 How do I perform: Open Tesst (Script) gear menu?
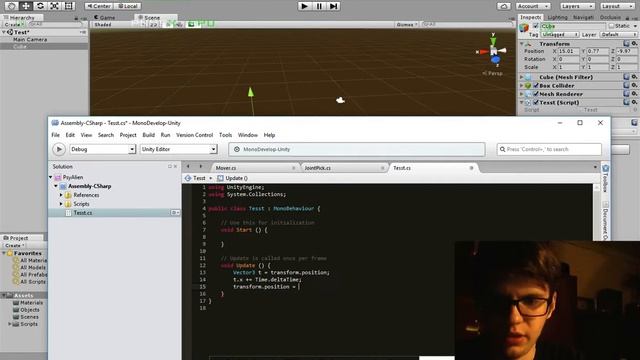tap(634, 102)
